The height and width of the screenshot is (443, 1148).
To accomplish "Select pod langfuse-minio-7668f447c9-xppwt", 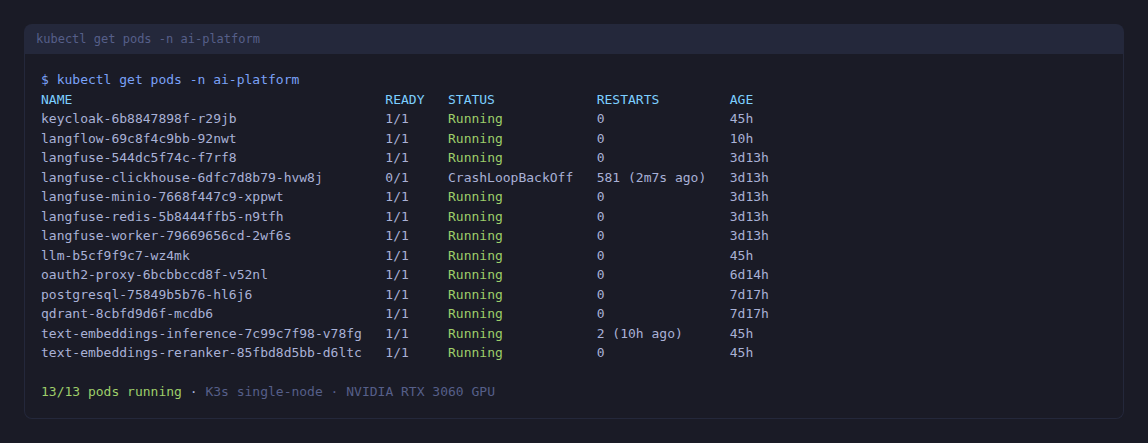I will 162,197.
